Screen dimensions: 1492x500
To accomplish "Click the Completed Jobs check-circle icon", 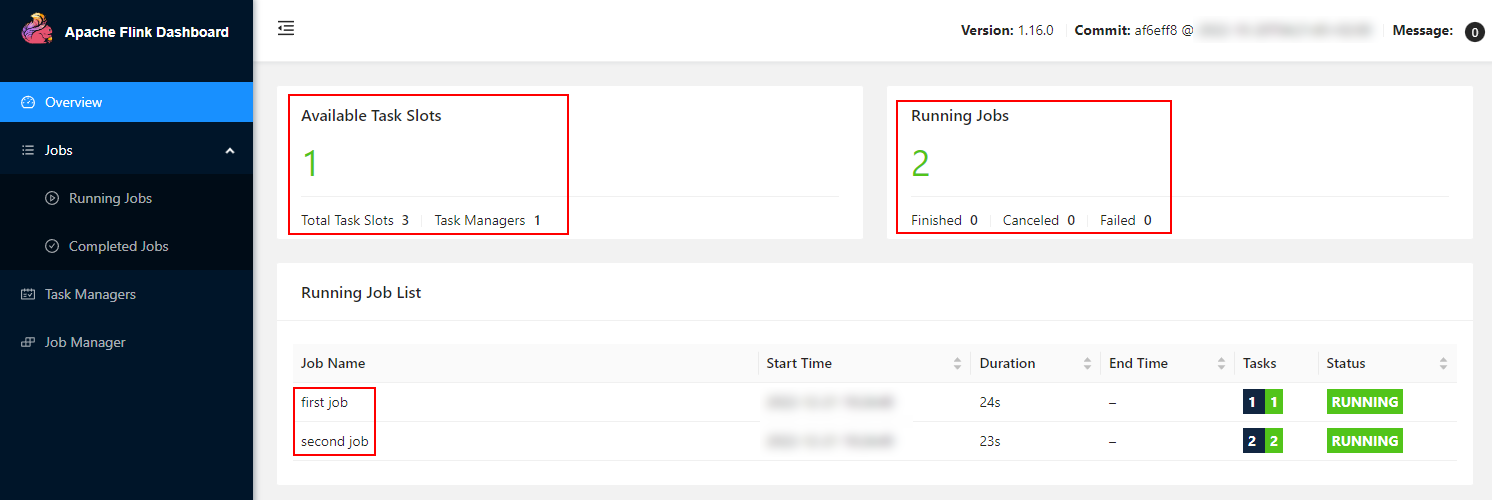I will point(52,246).
